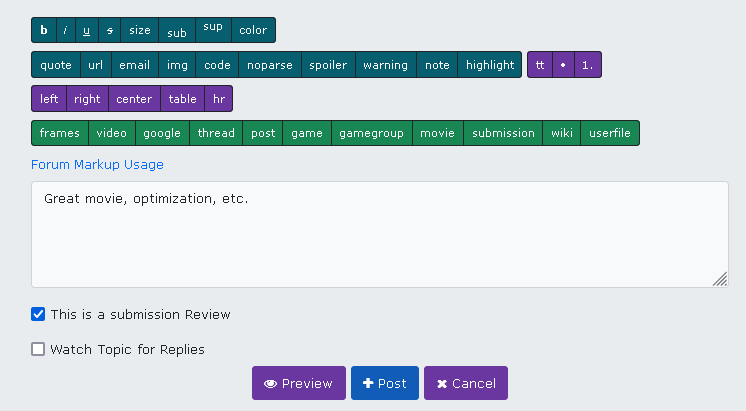Viewport: 746px width, 411px height.
Task: Insert a gamegroup tag
Action: click(372, 133)
